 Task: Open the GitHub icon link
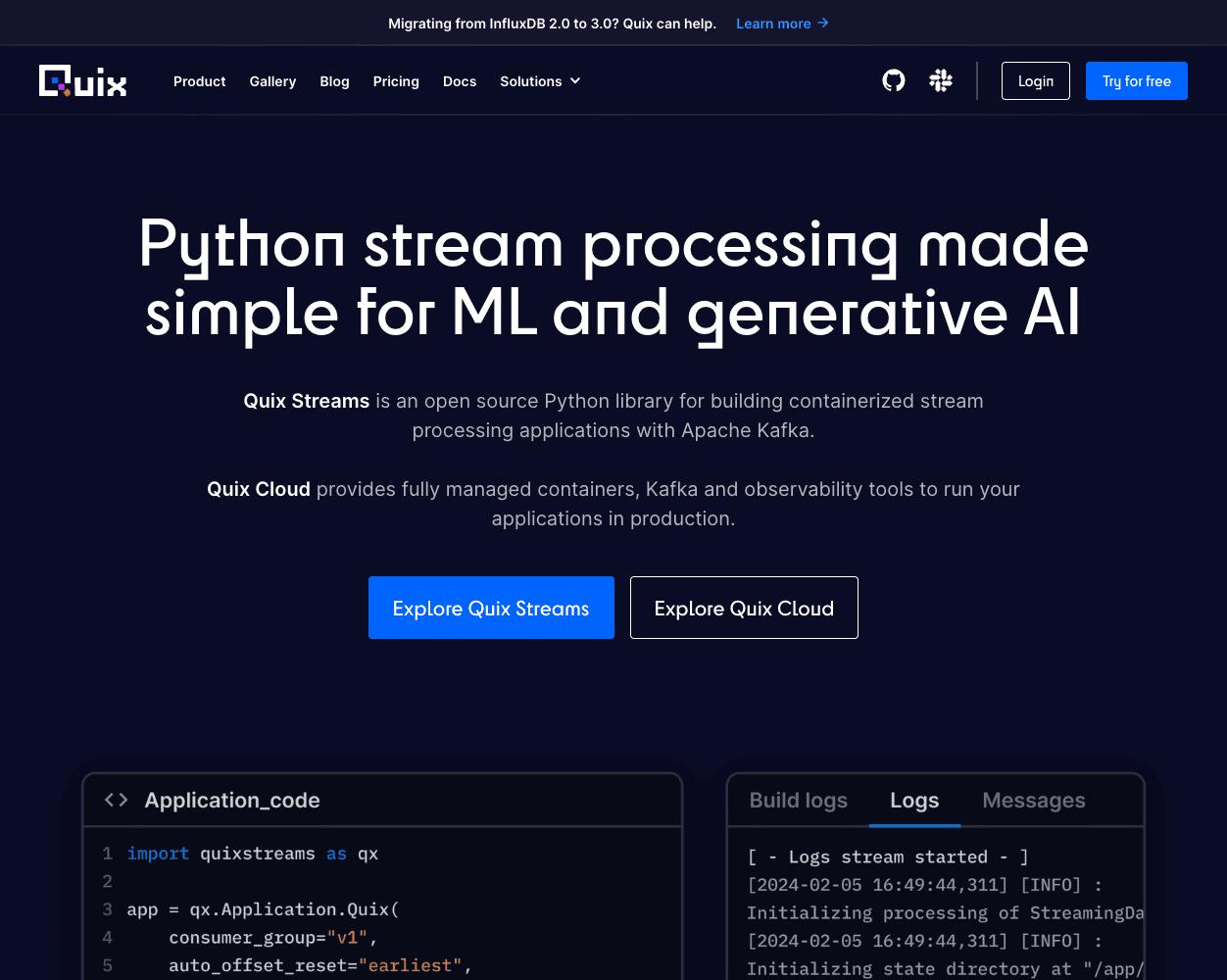point(894,80)
